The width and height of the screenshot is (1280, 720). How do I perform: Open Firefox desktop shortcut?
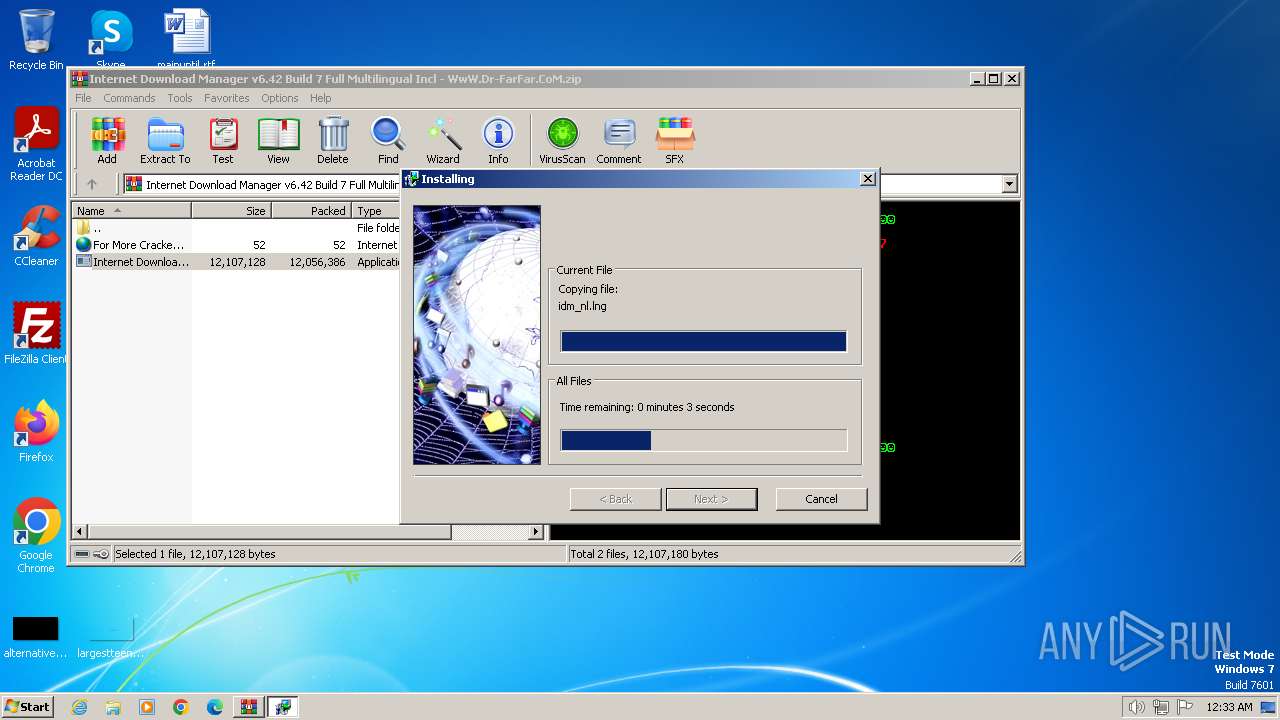coord(36,432)
